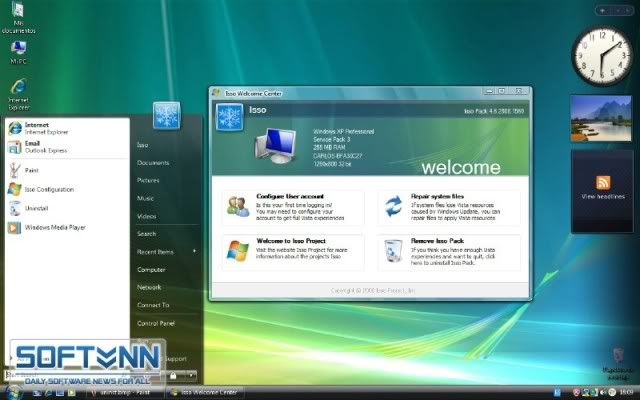
Task: Open the Internet Explorer desktop shortcut
Action: (19, 94)
